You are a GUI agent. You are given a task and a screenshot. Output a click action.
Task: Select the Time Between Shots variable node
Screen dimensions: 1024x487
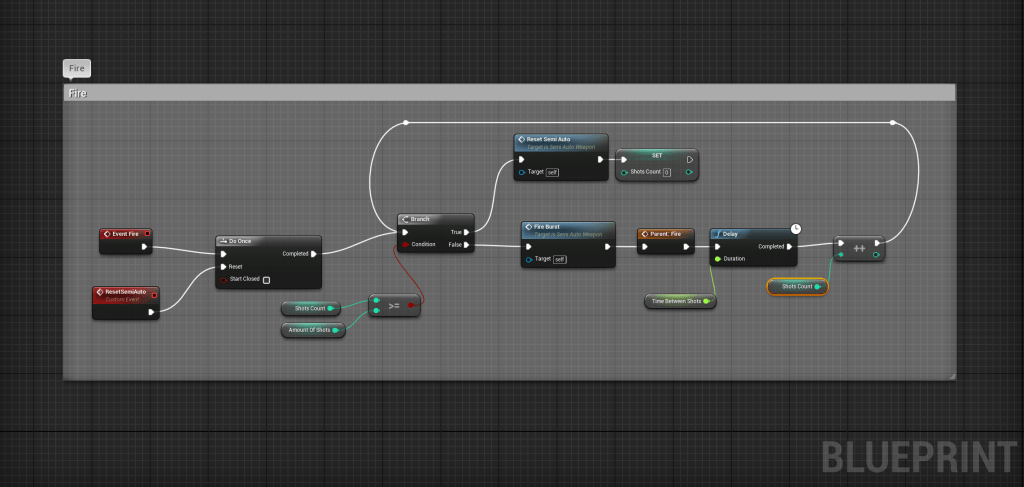[678, 301]
